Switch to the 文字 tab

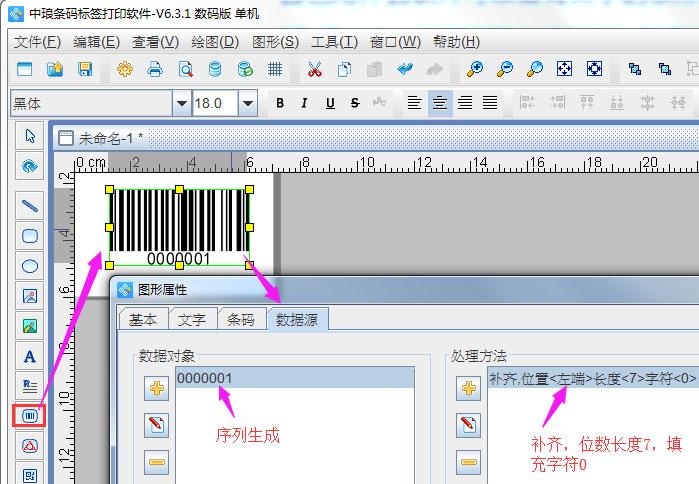(x=192, y=319)
